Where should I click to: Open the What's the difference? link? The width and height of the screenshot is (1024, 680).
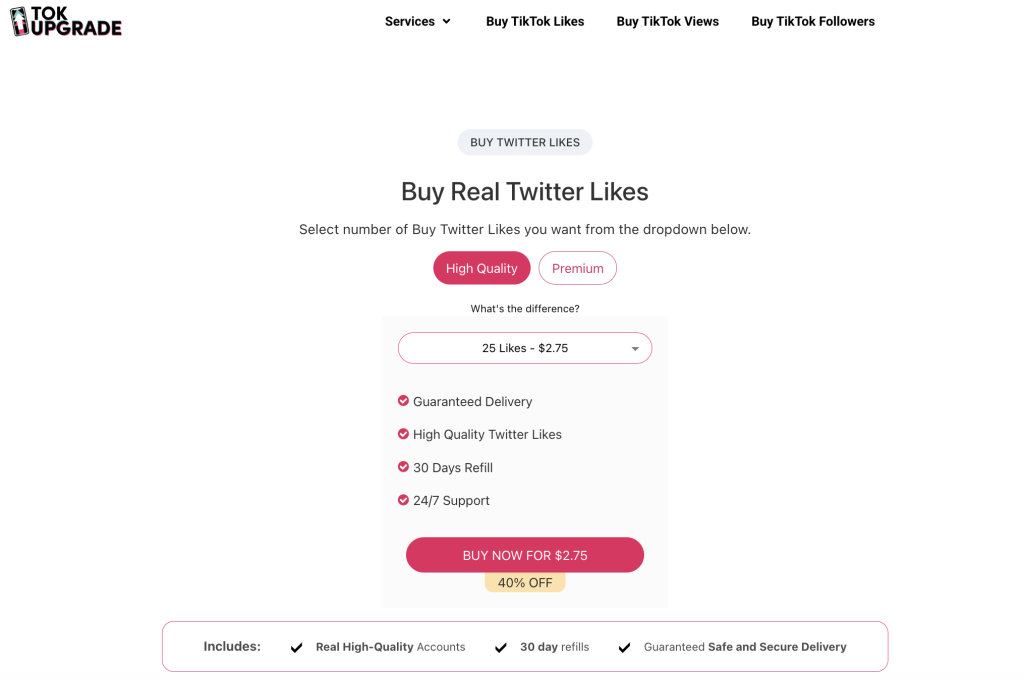coord(524,308)
